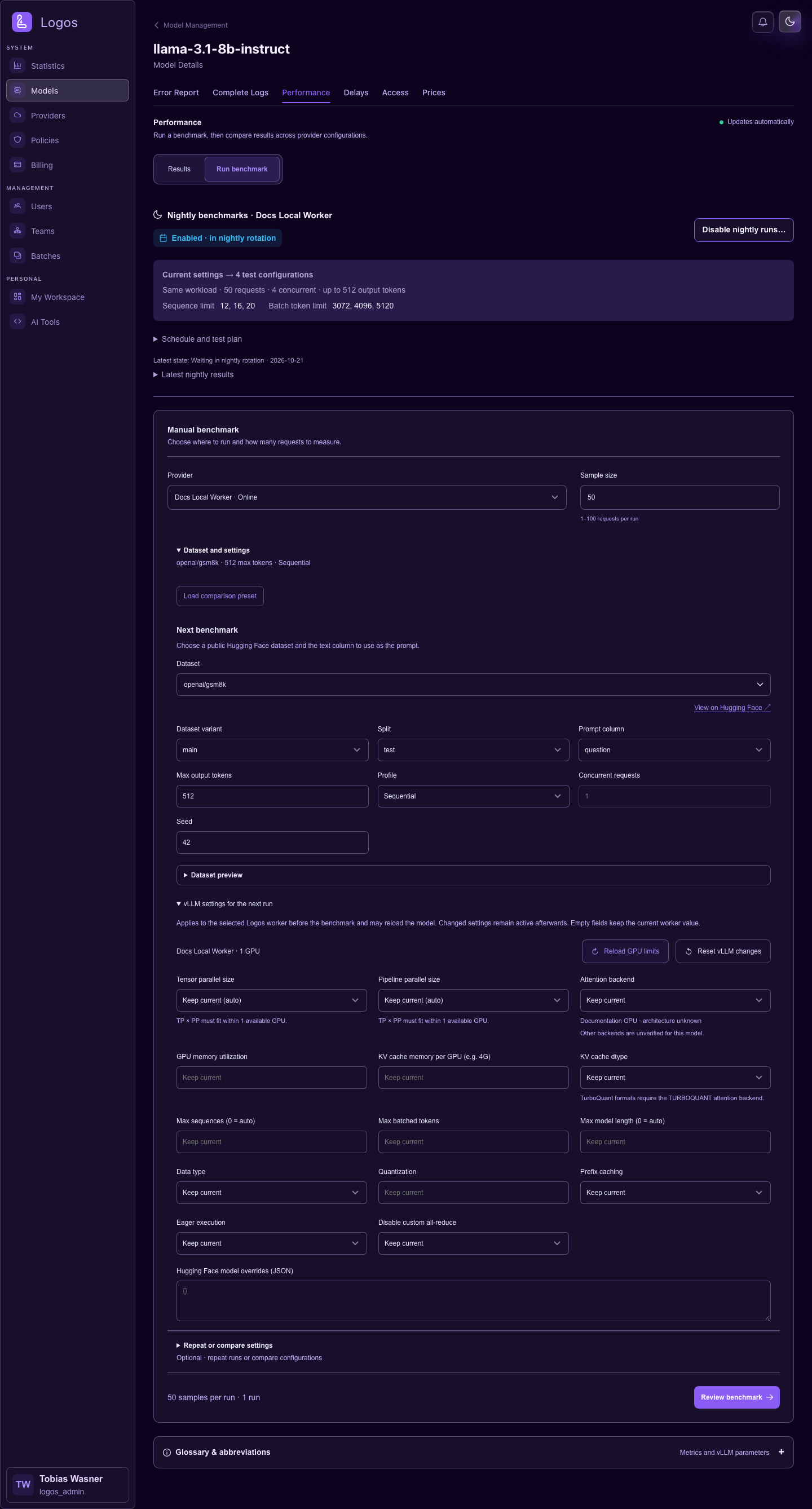Click the Users people icon
This screenshot has width=812, height=1509.
pyautogui.click(x=17, y=206)
